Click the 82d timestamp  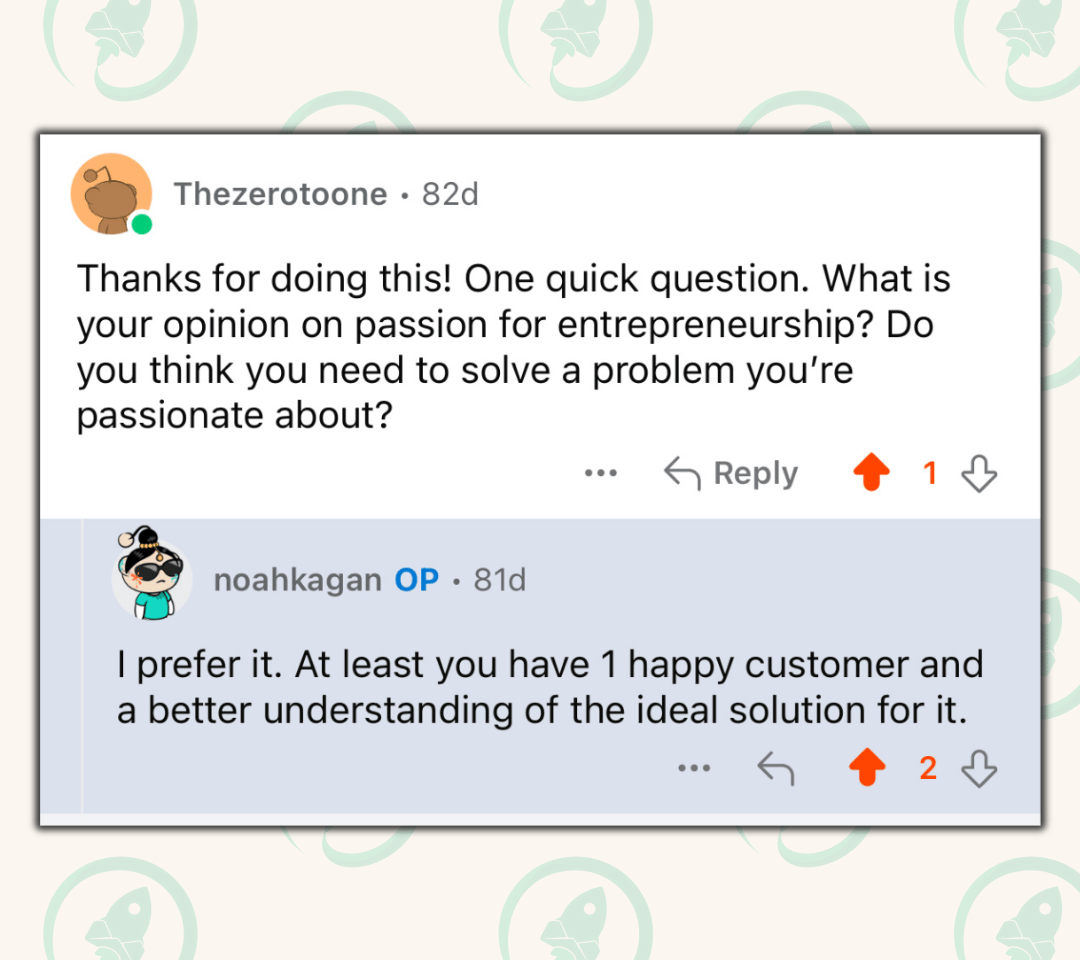[x=450, y=194]
